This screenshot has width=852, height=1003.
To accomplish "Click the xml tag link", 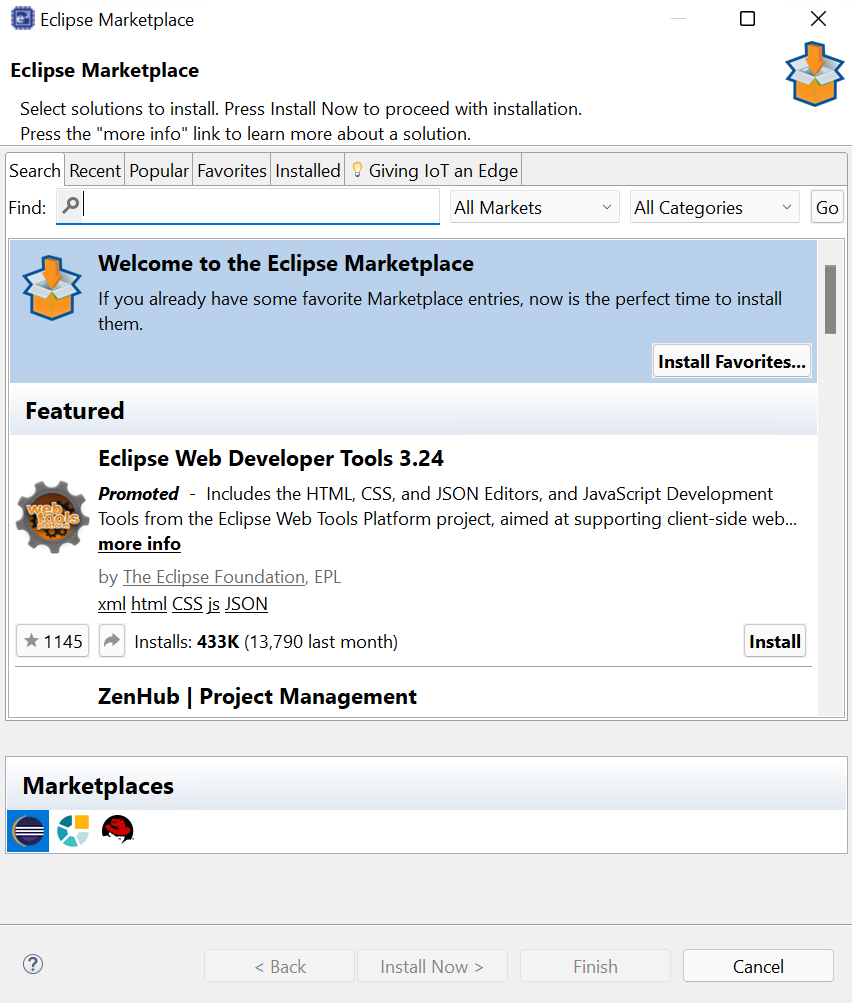I will coord(112,604).
